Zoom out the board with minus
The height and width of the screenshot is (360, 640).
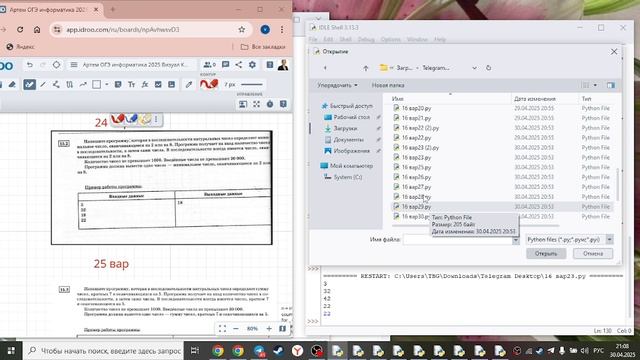(x=236, y=329)
